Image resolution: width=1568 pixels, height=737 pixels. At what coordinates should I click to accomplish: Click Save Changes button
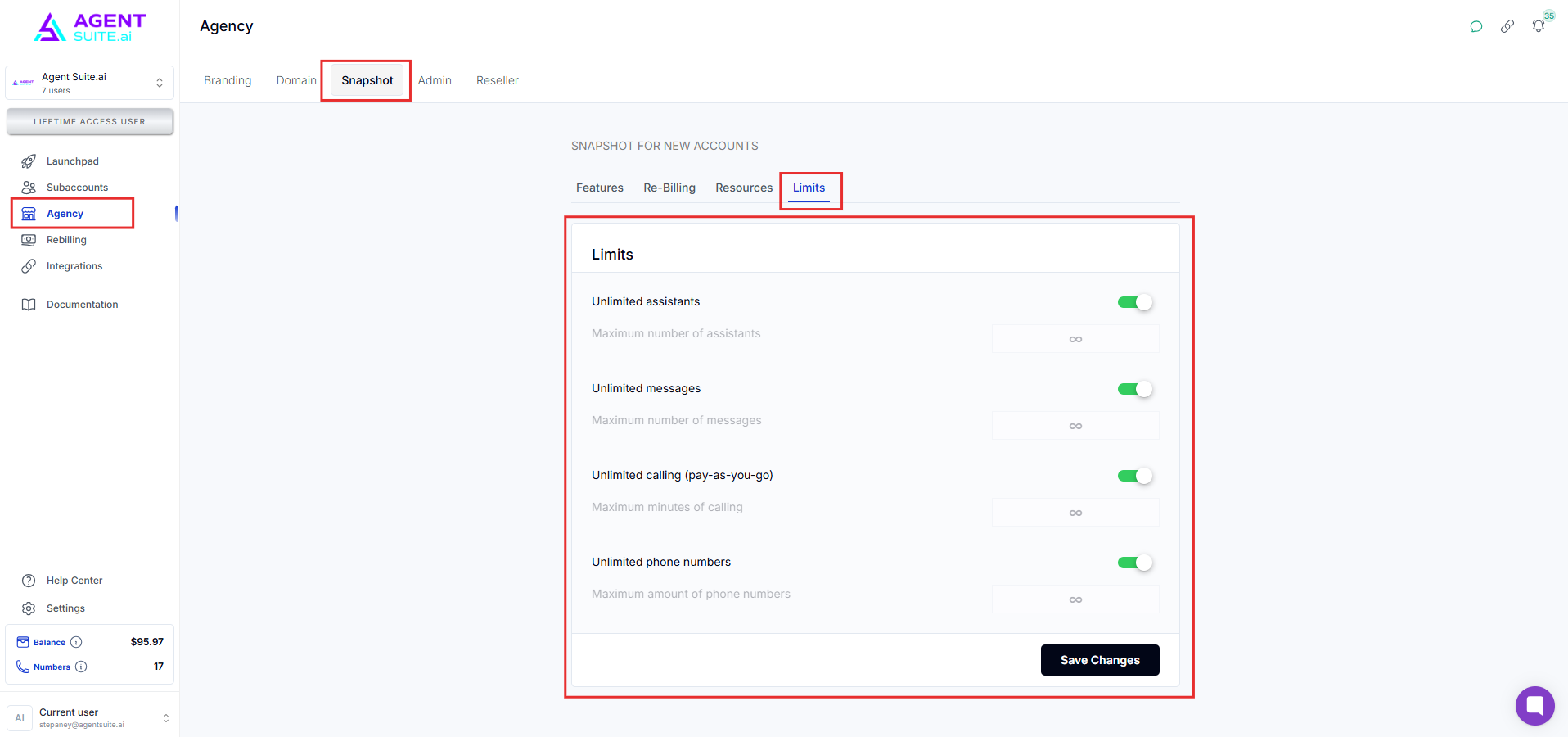tap(1100, 660)
